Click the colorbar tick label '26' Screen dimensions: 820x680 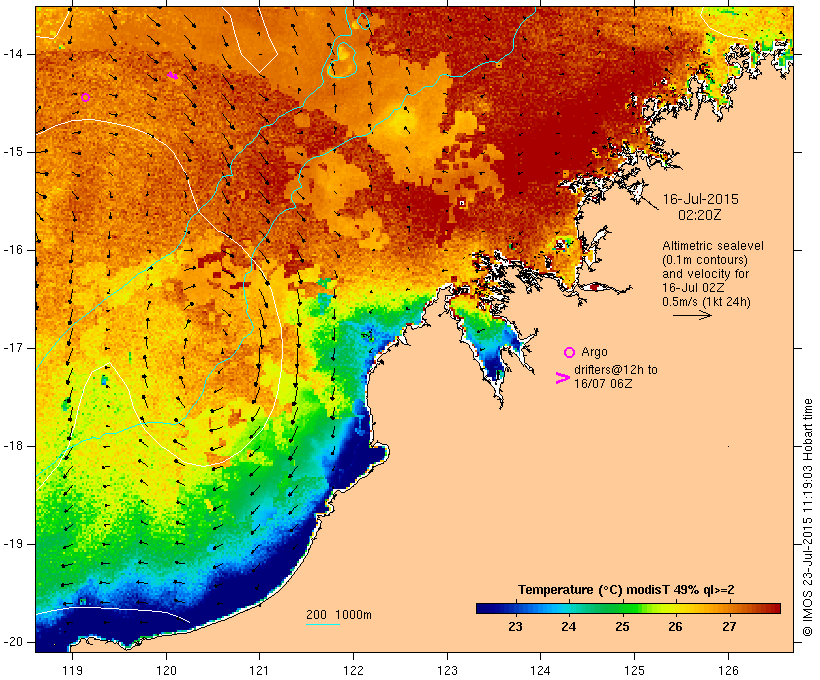675,627
